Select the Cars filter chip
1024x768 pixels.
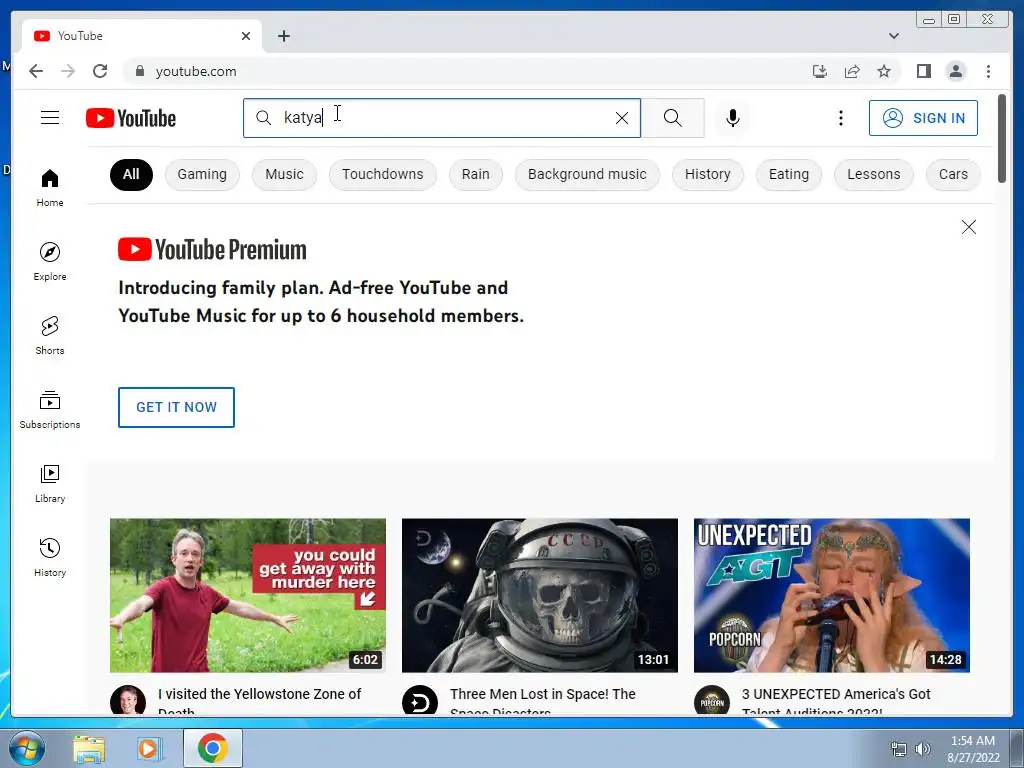coord(953,174)
